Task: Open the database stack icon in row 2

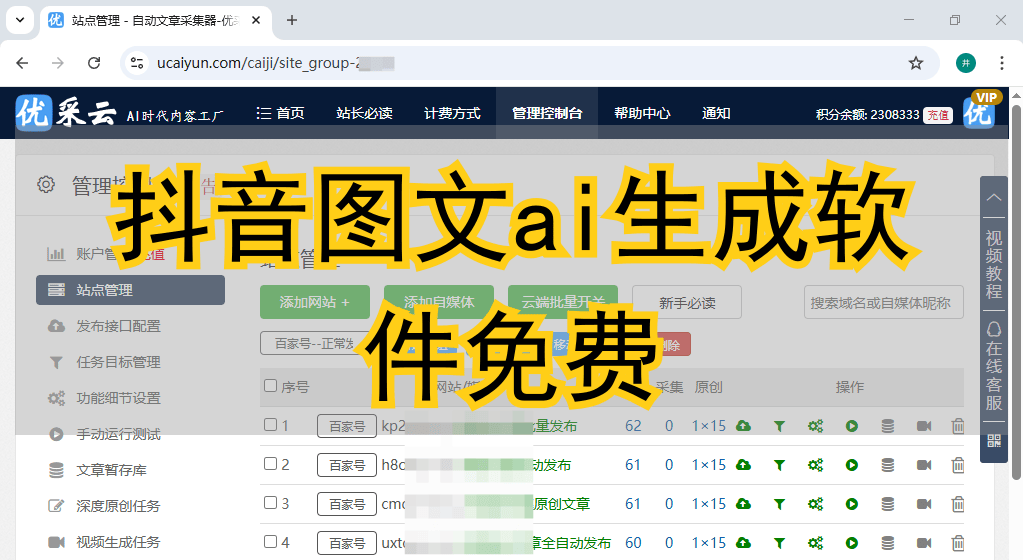Action: [887, 465]
